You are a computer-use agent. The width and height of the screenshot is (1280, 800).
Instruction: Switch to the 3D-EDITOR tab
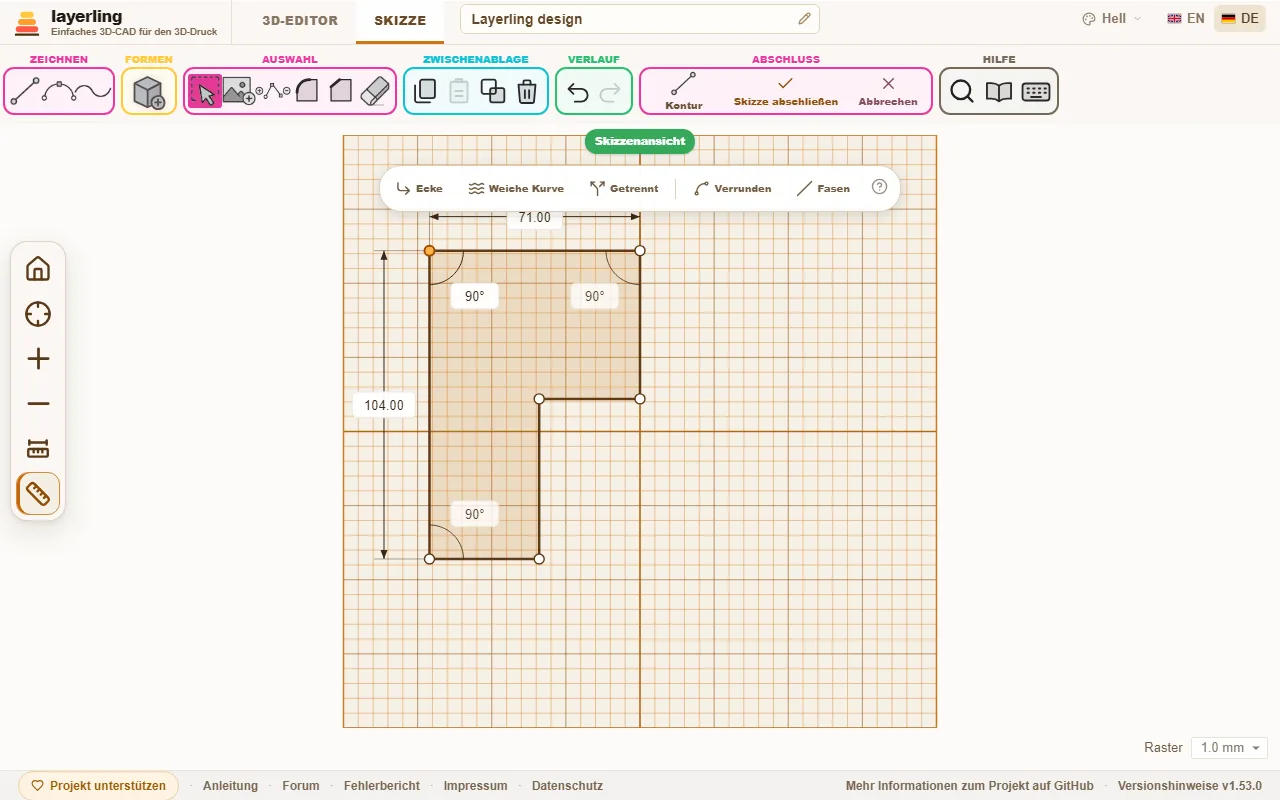click(x=300, y=20)
